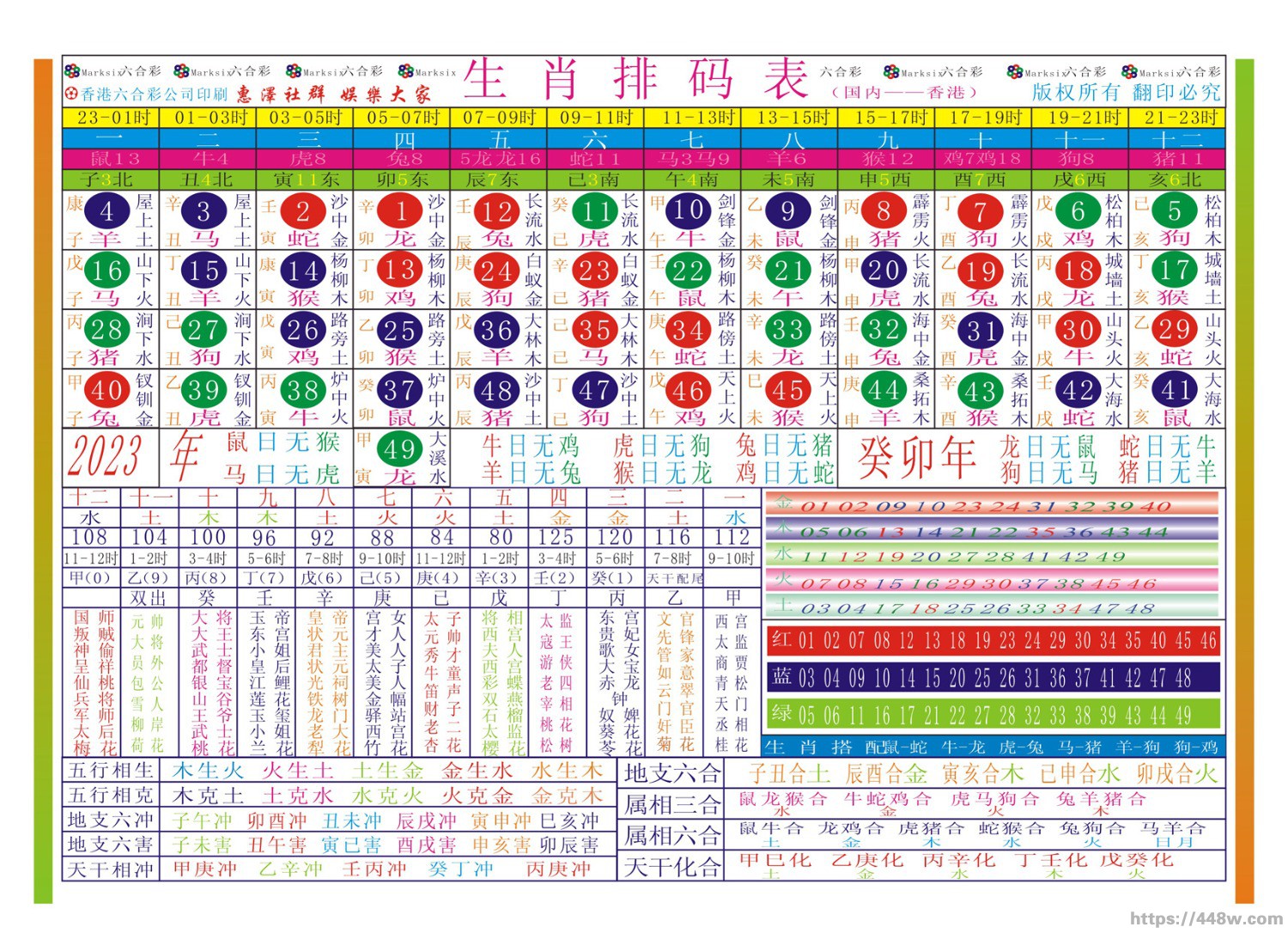This screenshot has width=1288, height=933.
Task: Select the blue number 36 ball
Action: tap(496, 330)
